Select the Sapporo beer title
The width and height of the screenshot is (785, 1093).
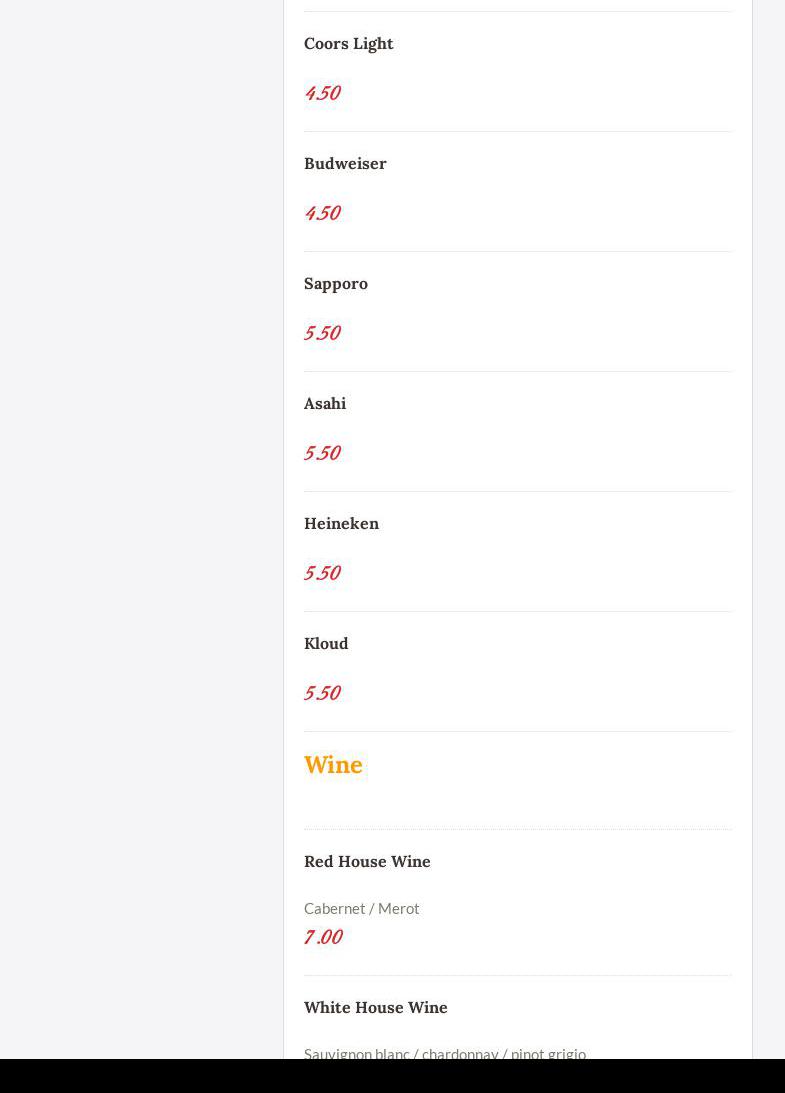tap(336, 284)
